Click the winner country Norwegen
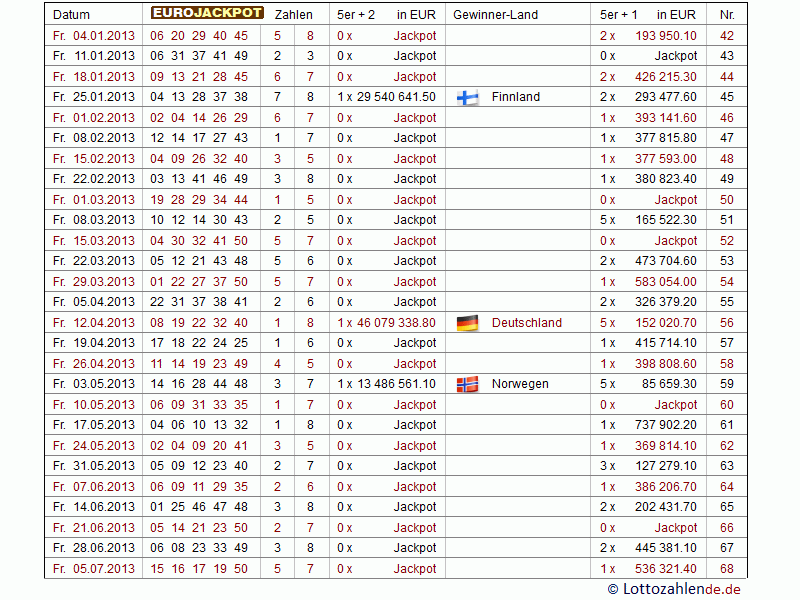This screenshot has height=600, width=800. click(520, 384)
